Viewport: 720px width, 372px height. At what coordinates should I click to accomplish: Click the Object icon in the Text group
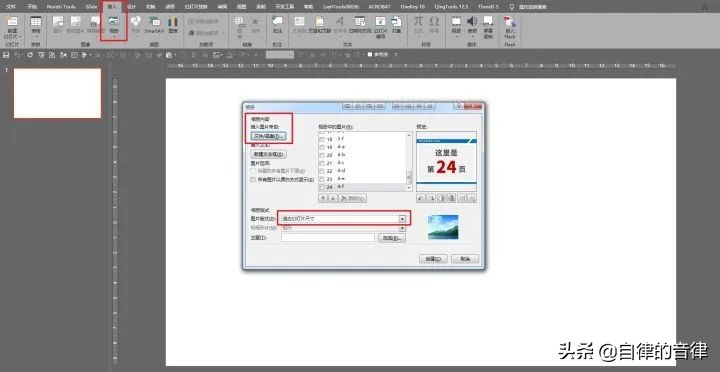[396, 22]
